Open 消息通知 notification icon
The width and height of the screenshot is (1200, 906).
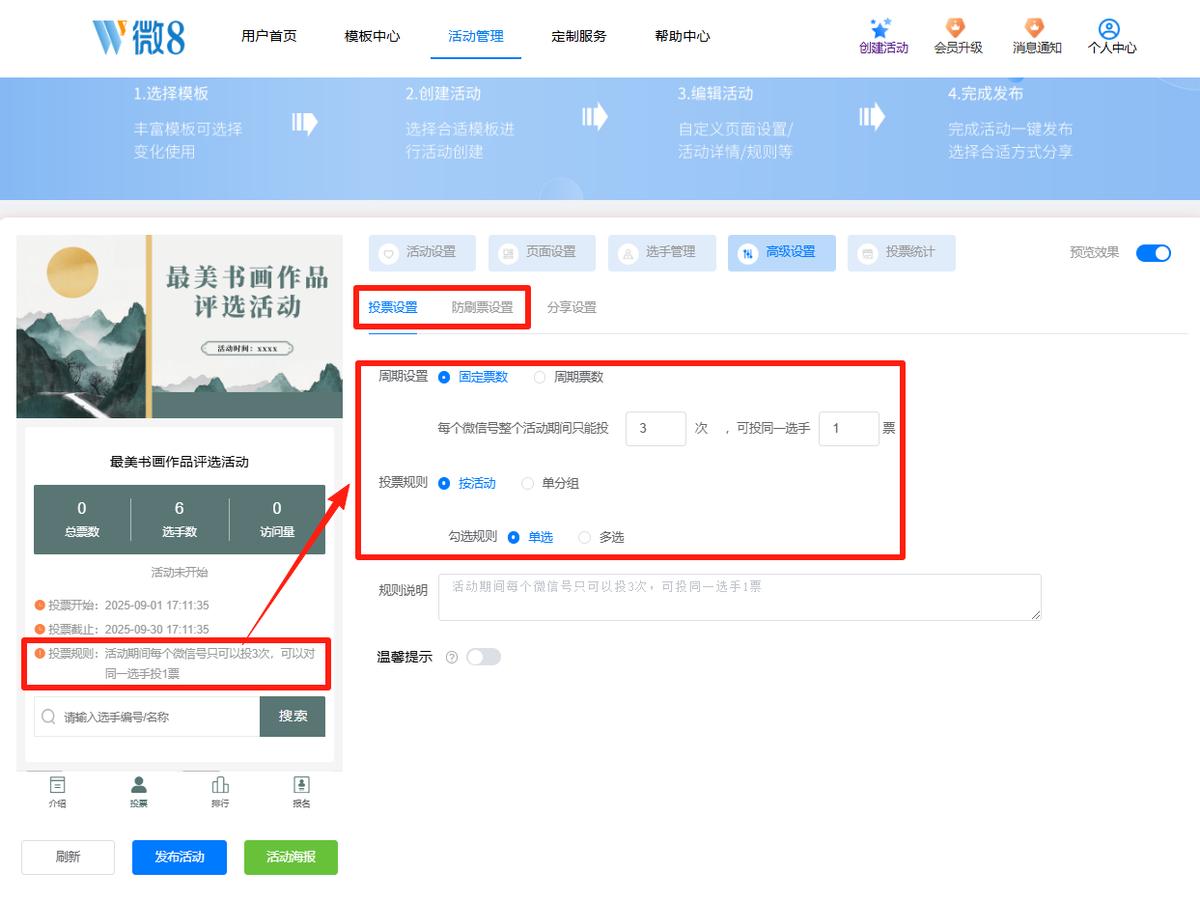(1034, 28)
